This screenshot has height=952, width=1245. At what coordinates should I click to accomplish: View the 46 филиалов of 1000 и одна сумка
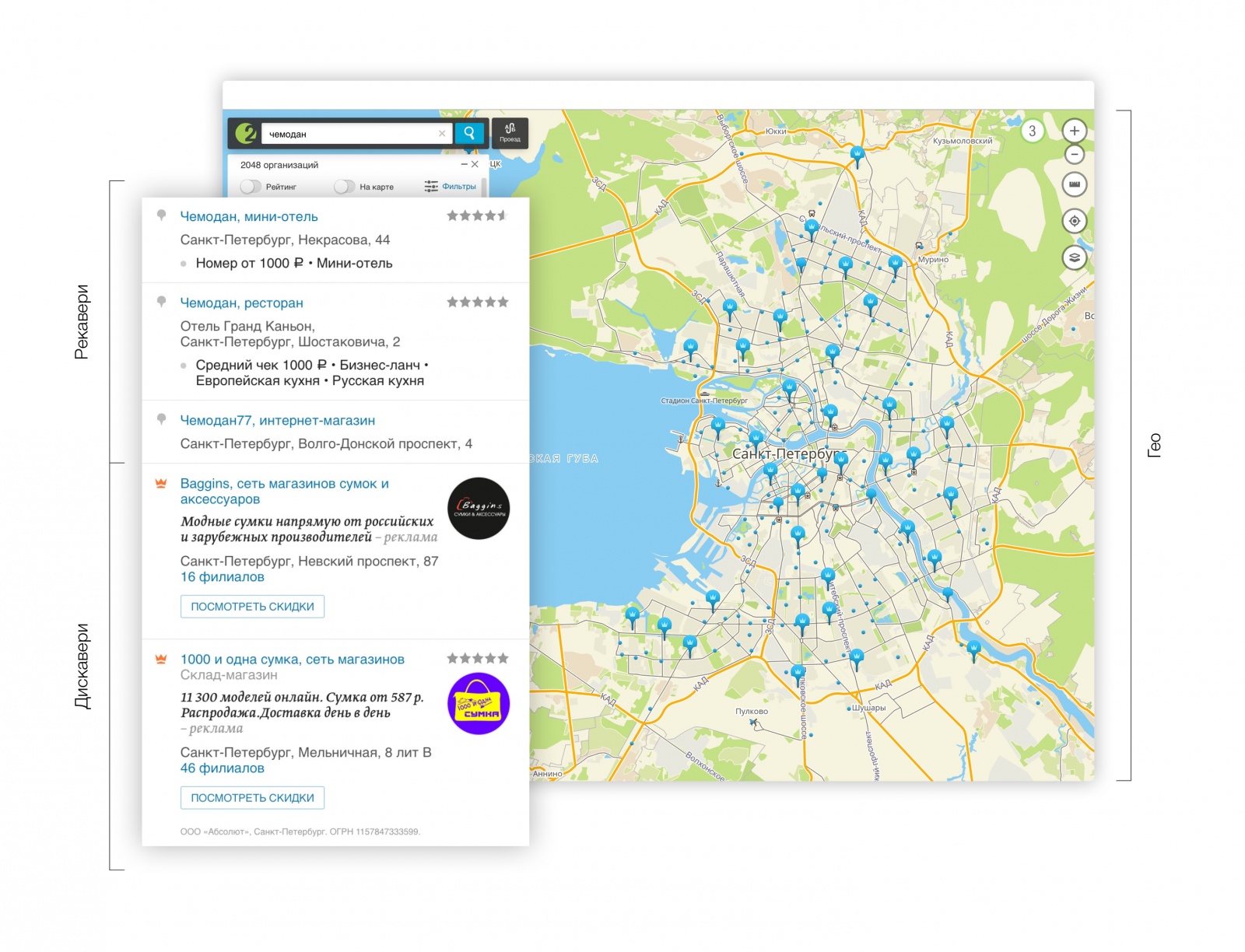(x=223, y=768)
